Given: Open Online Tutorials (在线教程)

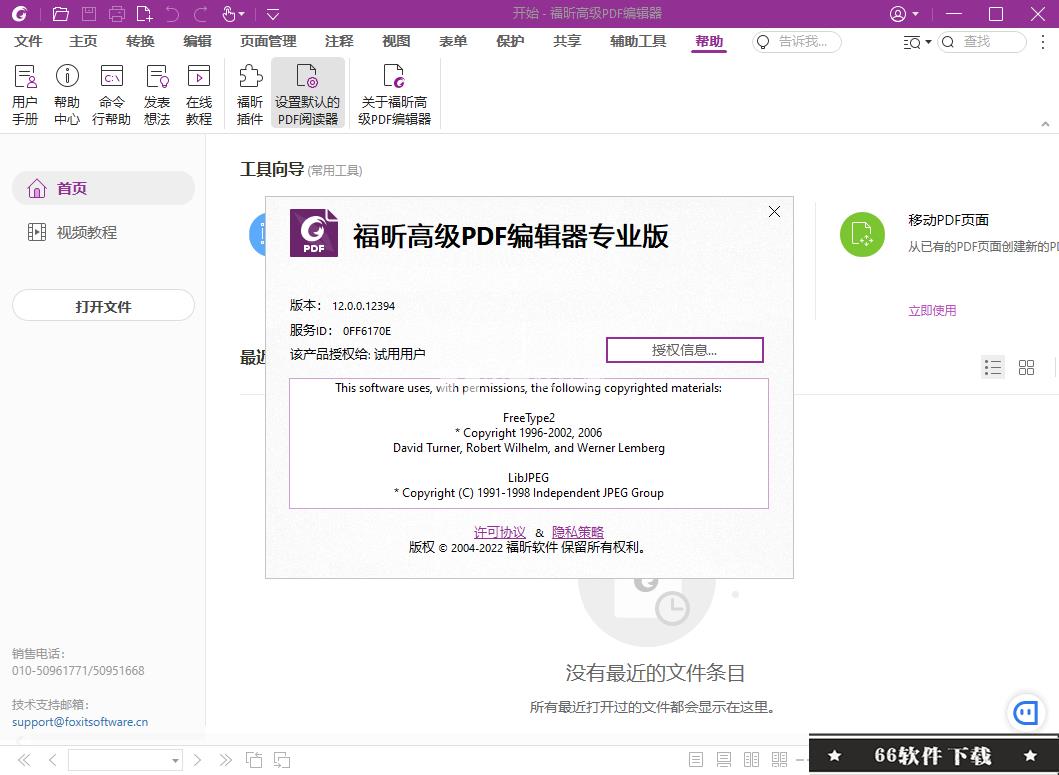Looking at the screenshot, I should [199, 93].
